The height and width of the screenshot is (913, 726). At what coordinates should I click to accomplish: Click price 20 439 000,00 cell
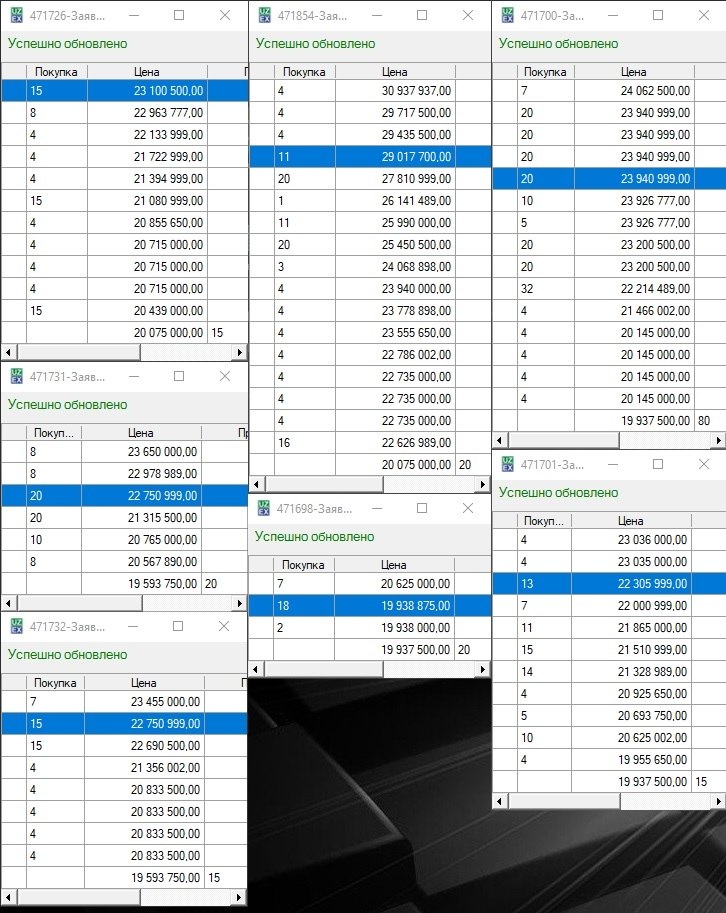coord(147,311)
